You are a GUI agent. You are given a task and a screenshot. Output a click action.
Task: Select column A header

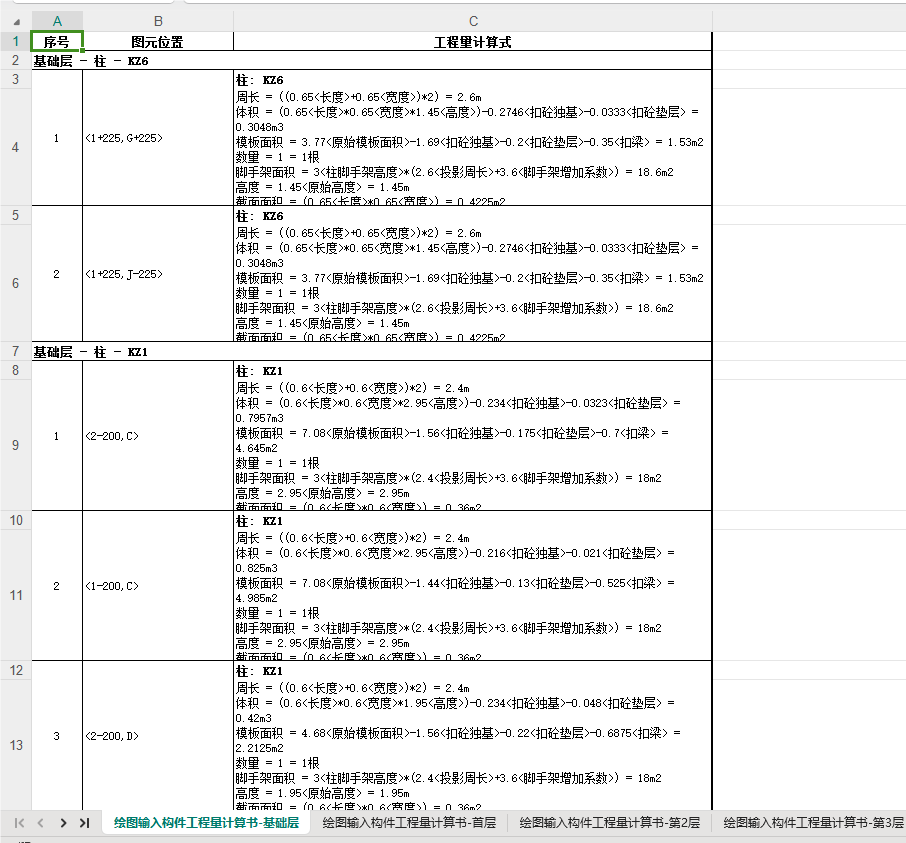[x=57, y=21]
